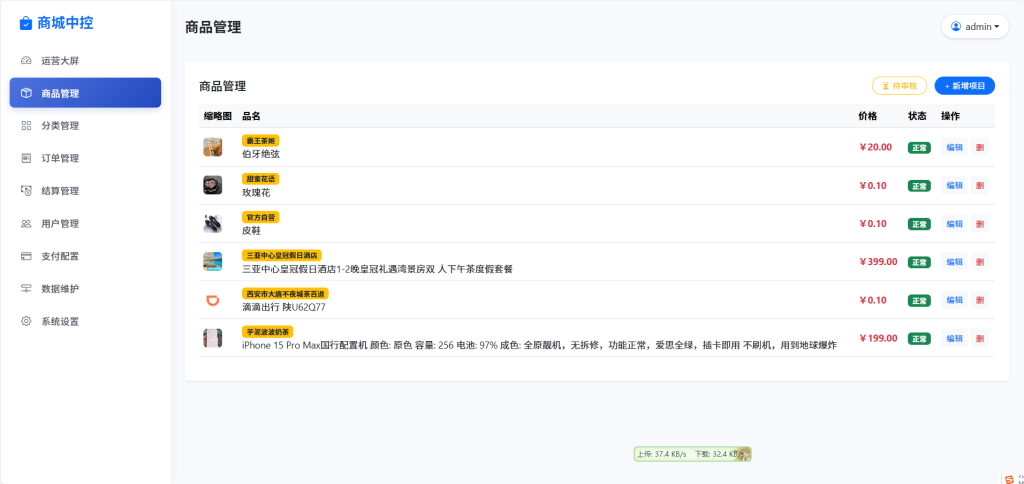Viewport: 1024px width, 484px height.
Task: Open 系统设置 menu entry
Action: pyautogui.click(x=85, y=321)
